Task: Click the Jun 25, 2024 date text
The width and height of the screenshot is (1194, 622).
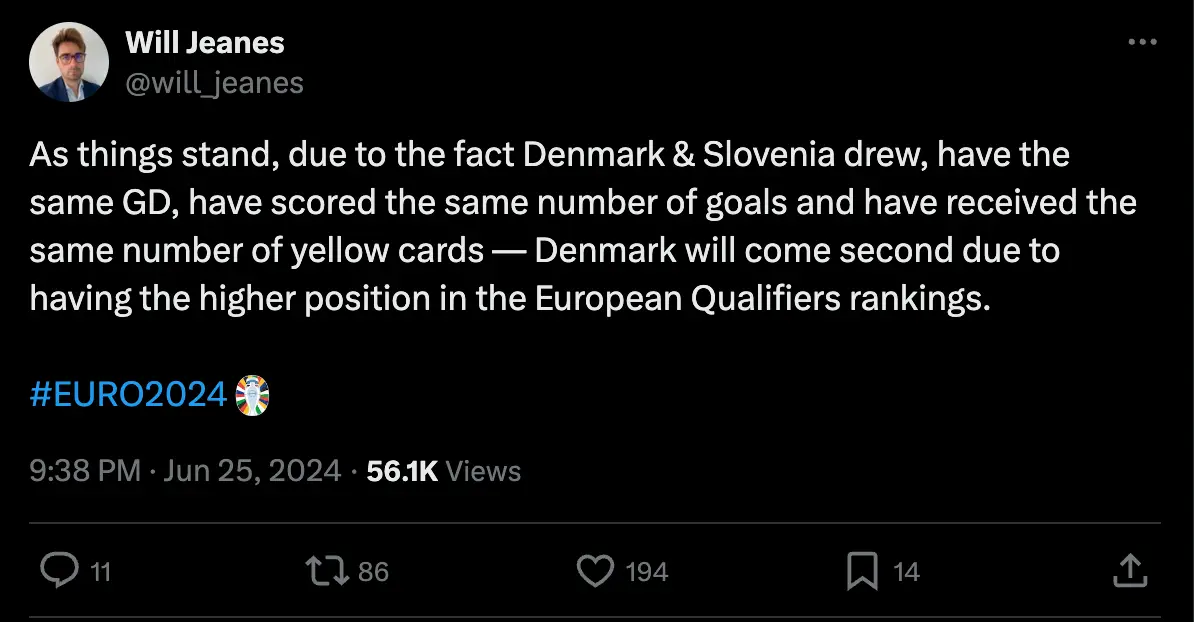Action: coord(251,471)
